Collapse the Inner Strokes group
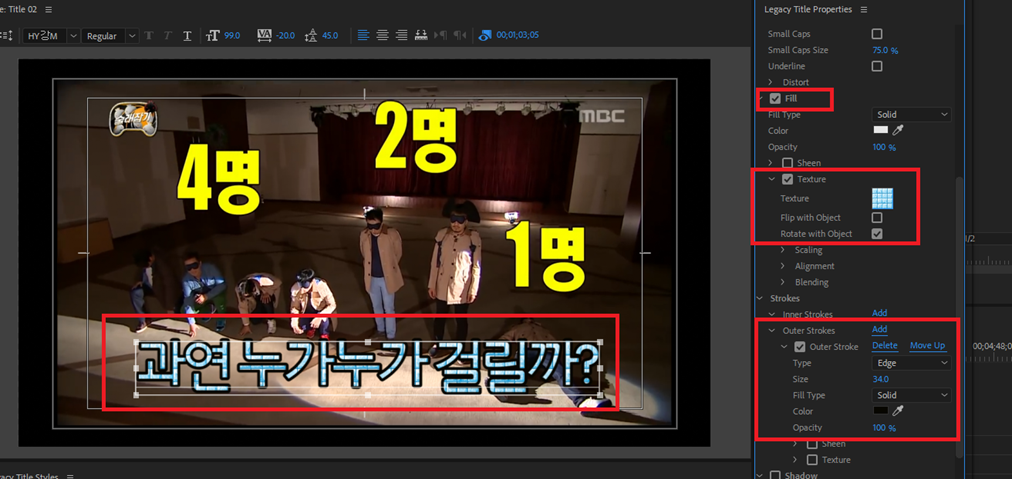1012x479 pixels. 771,314
